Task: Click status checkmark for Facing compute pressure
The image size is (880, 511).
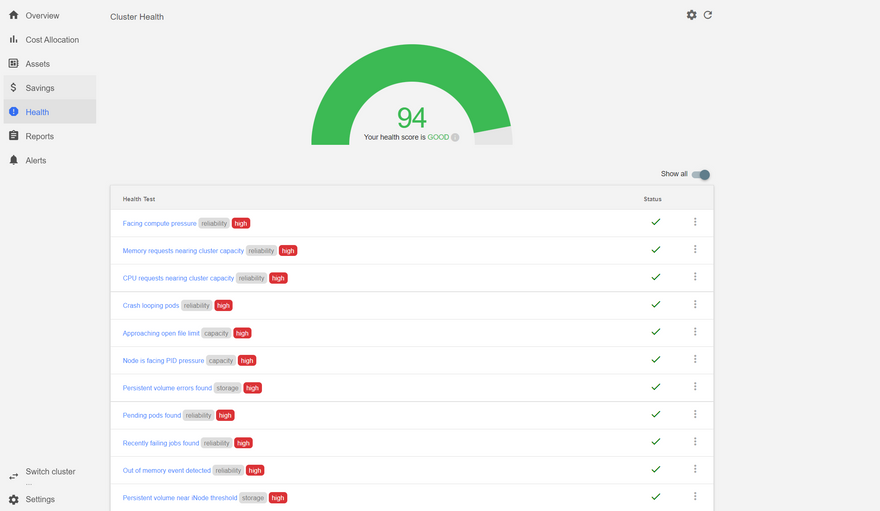Action: (x=656, y=222)
